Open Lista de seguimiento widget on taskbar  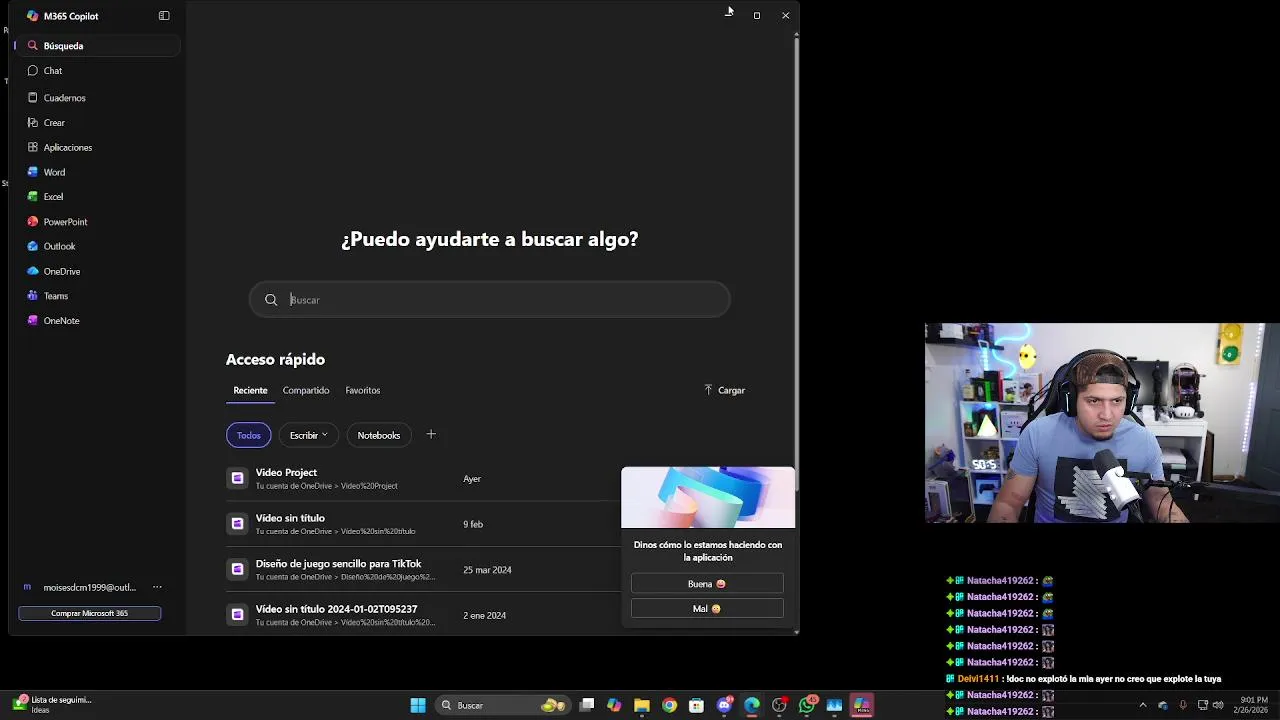coord(52,705)
